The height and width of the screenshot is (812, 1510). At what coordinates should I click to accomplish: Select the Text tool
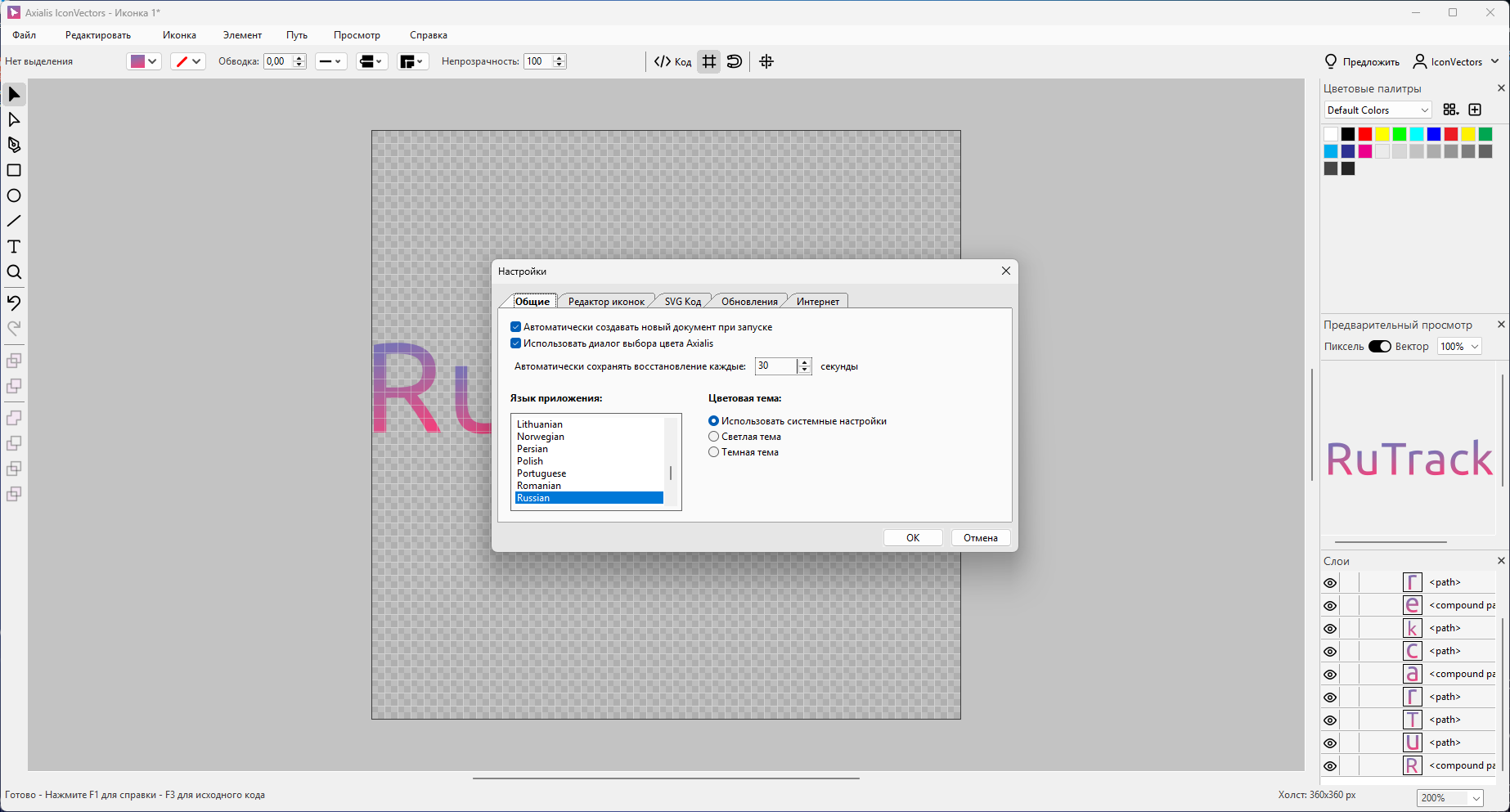14,247
